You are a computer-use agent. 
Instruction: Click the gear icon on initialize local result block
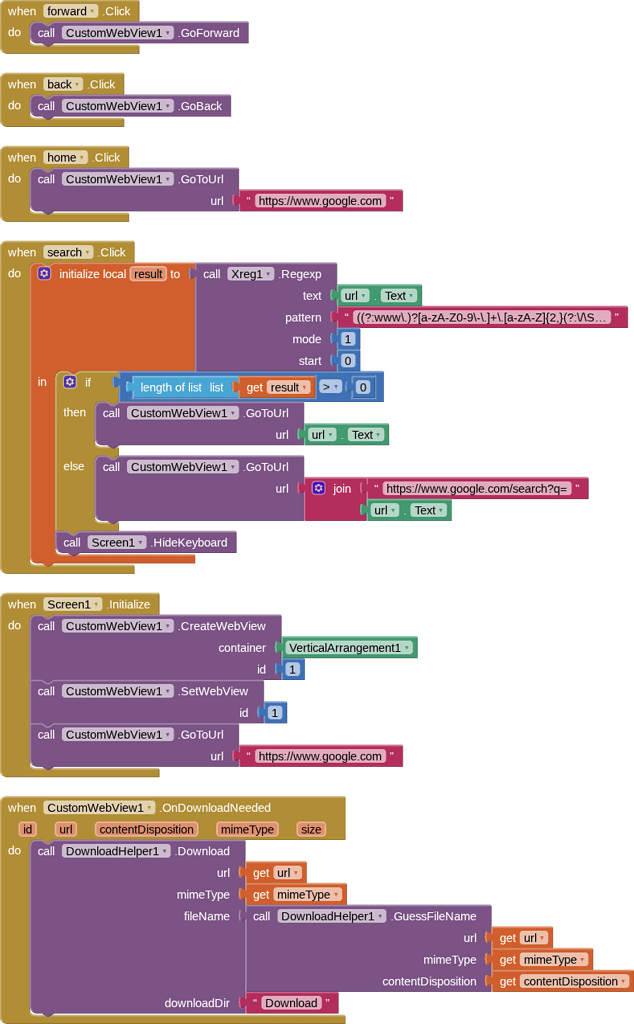44,274
